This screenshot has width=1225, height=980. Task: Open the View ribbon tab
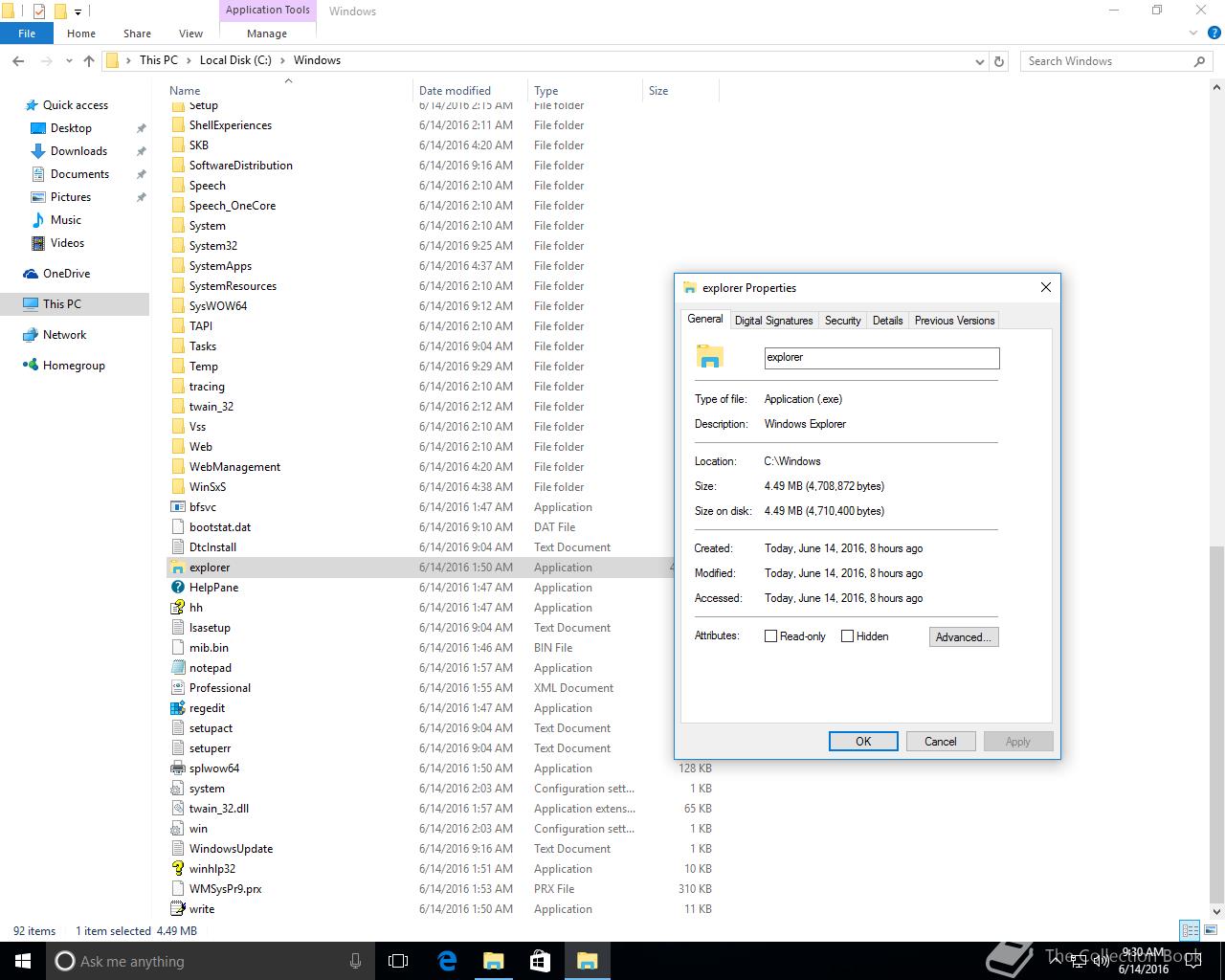click(x=191, y=33)
